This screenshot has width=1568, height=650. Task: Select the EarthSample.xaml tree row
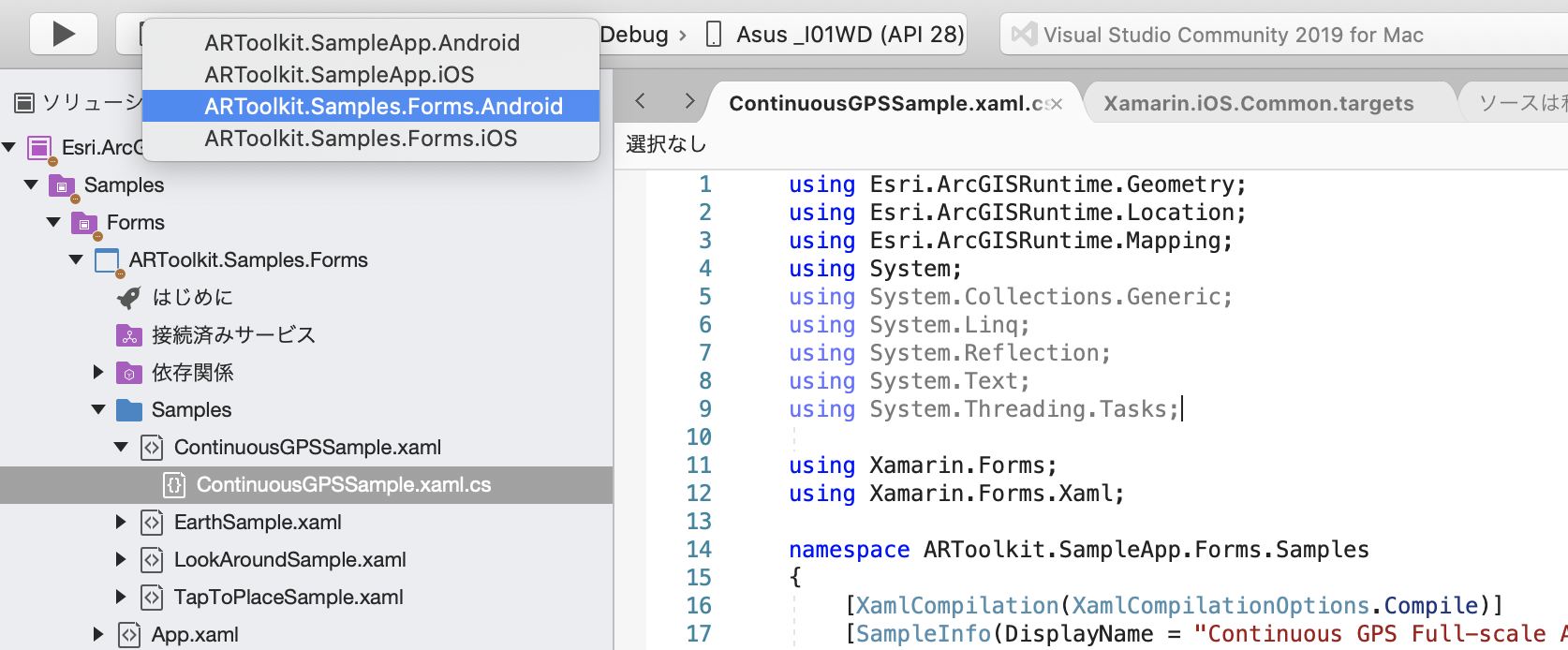(306, 522)
